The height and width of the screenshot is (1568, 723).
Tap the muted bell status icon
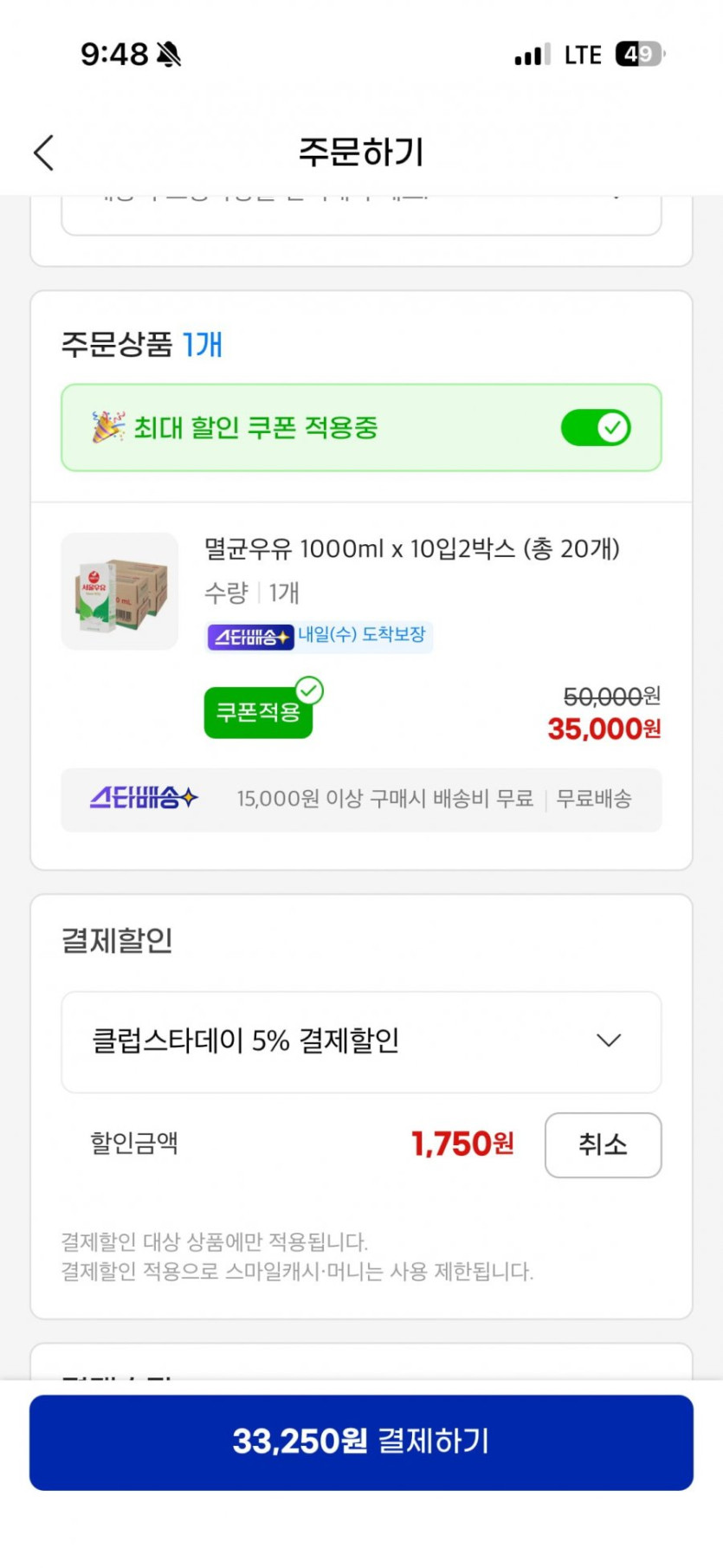click(x=169, y=55)
